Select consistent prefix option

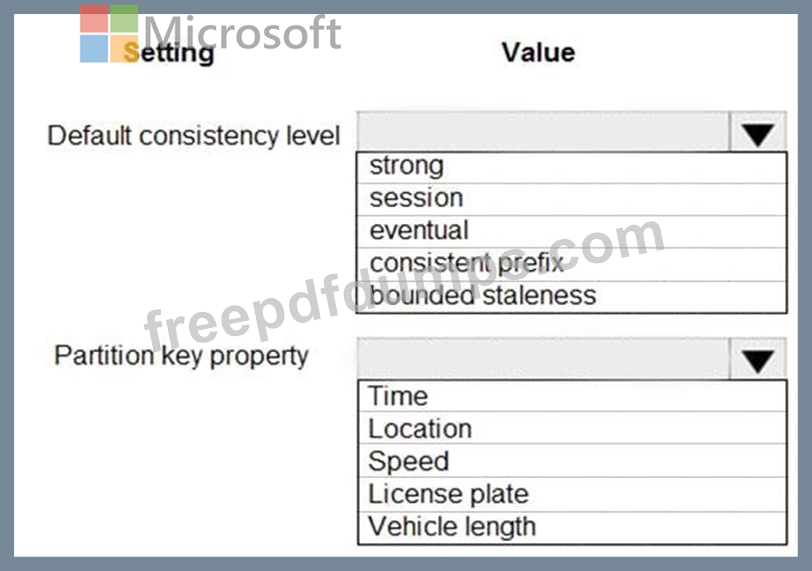pos(572,264)
